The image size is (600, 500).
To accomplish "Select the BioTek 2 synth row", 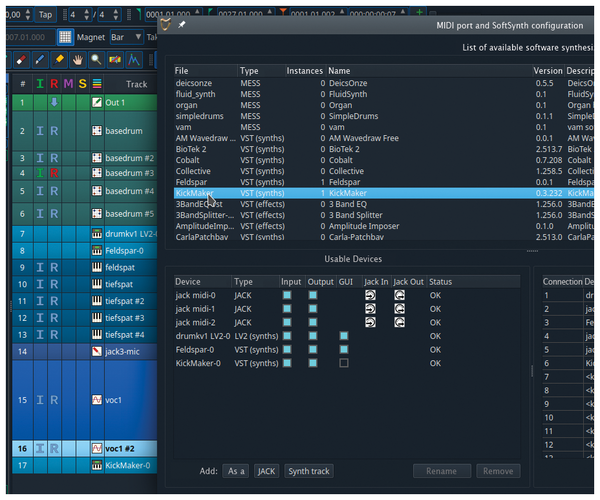I will [384, 149].
